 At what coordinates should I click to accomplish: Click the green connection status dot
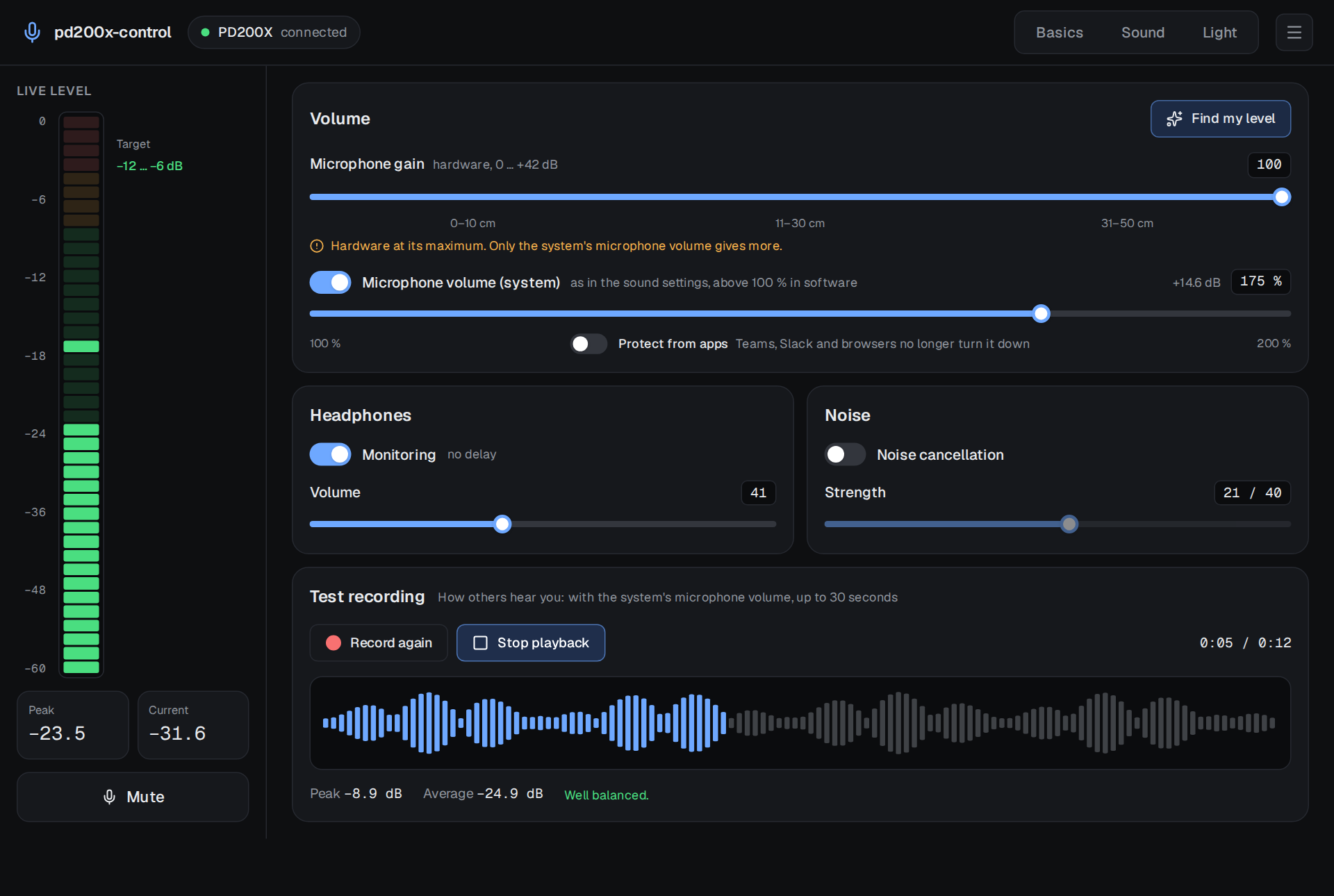[205, 32]
